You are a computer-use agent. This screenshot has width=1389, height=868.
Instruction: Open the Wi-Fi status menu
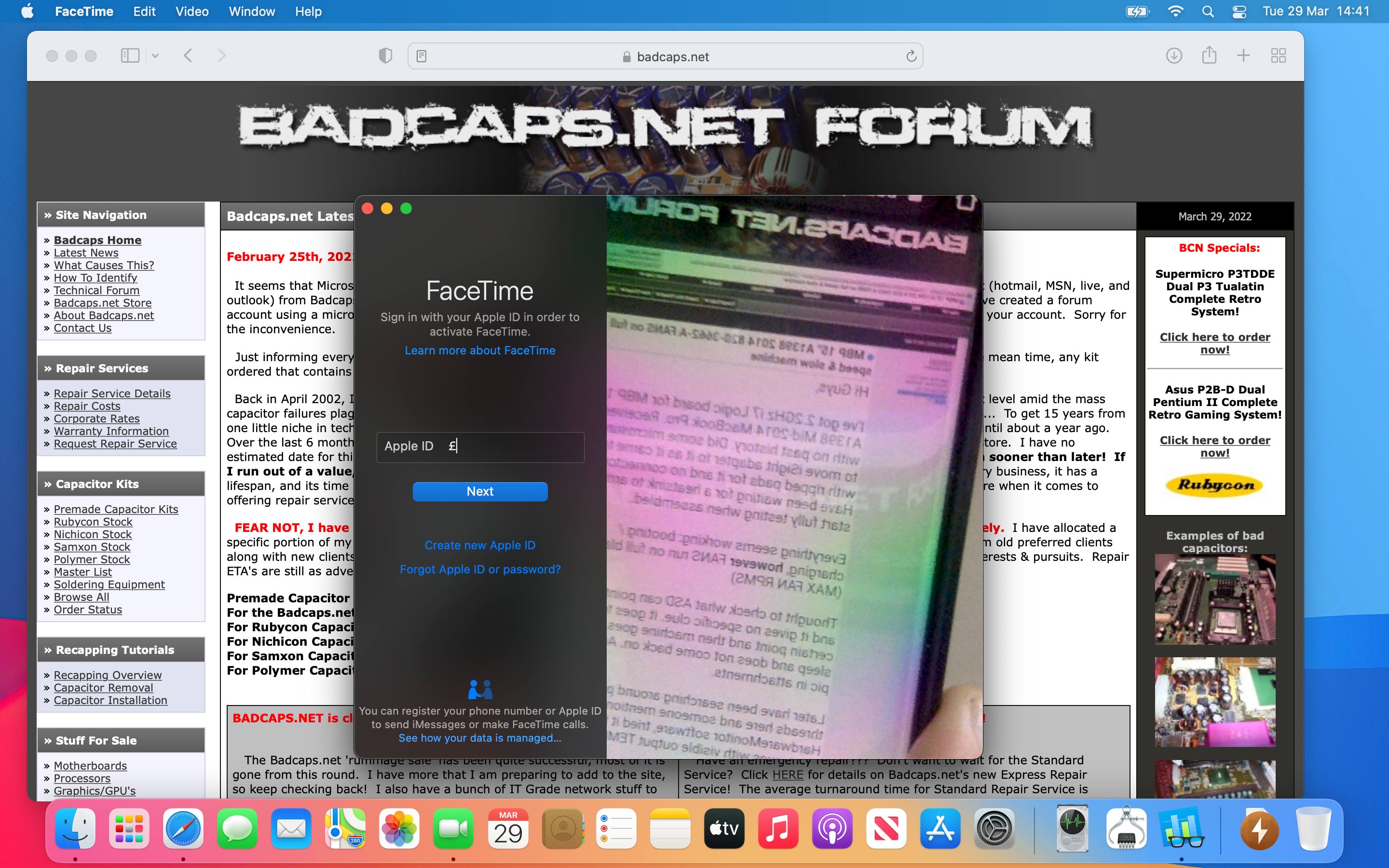click(1175, 12)
